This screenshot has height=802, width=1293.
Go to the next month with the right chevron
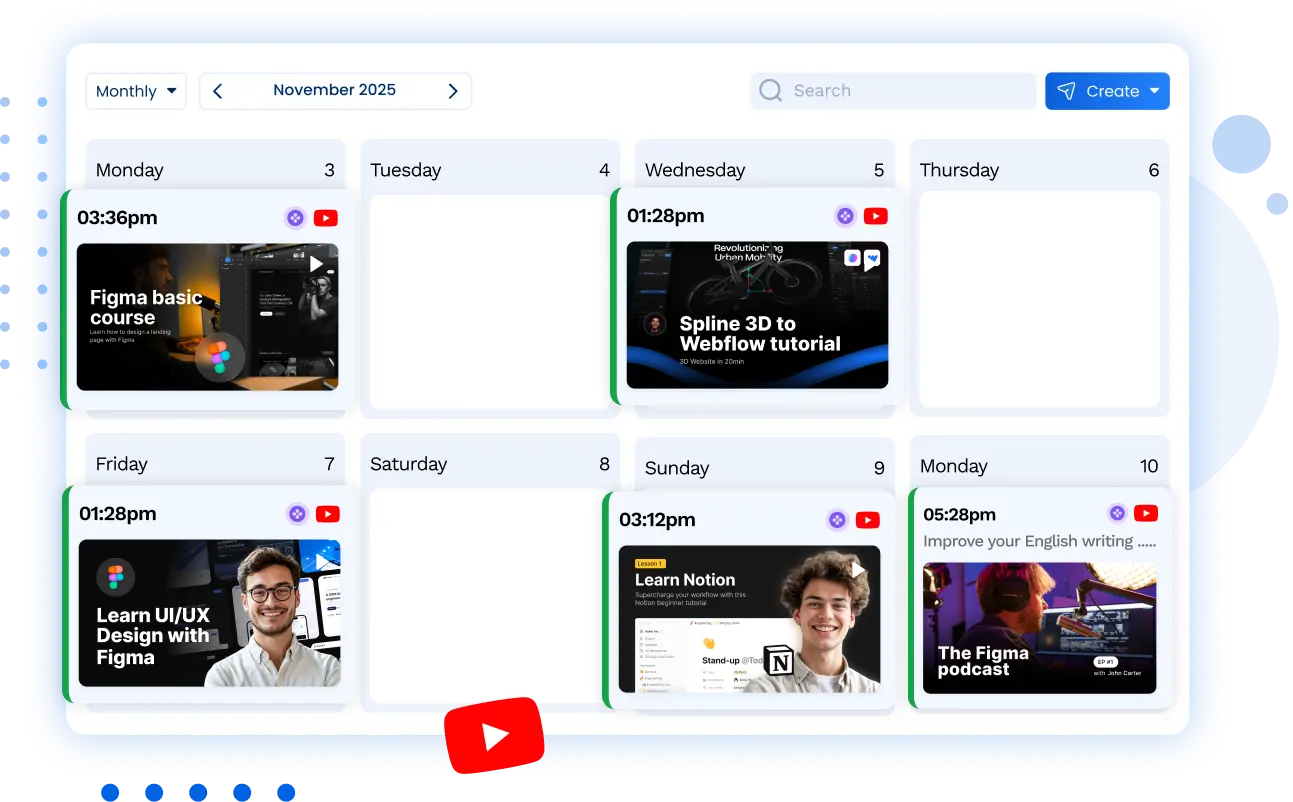tap(452, 90)
